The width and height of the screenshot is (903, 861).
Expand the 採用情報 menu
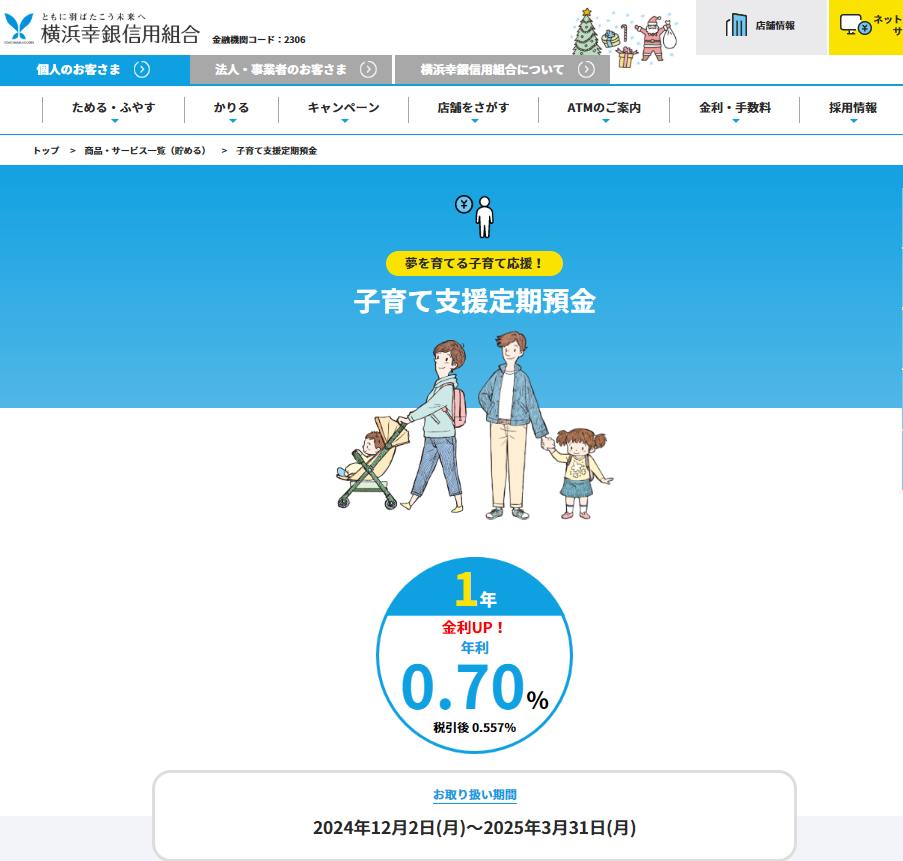tap(853, 109)
